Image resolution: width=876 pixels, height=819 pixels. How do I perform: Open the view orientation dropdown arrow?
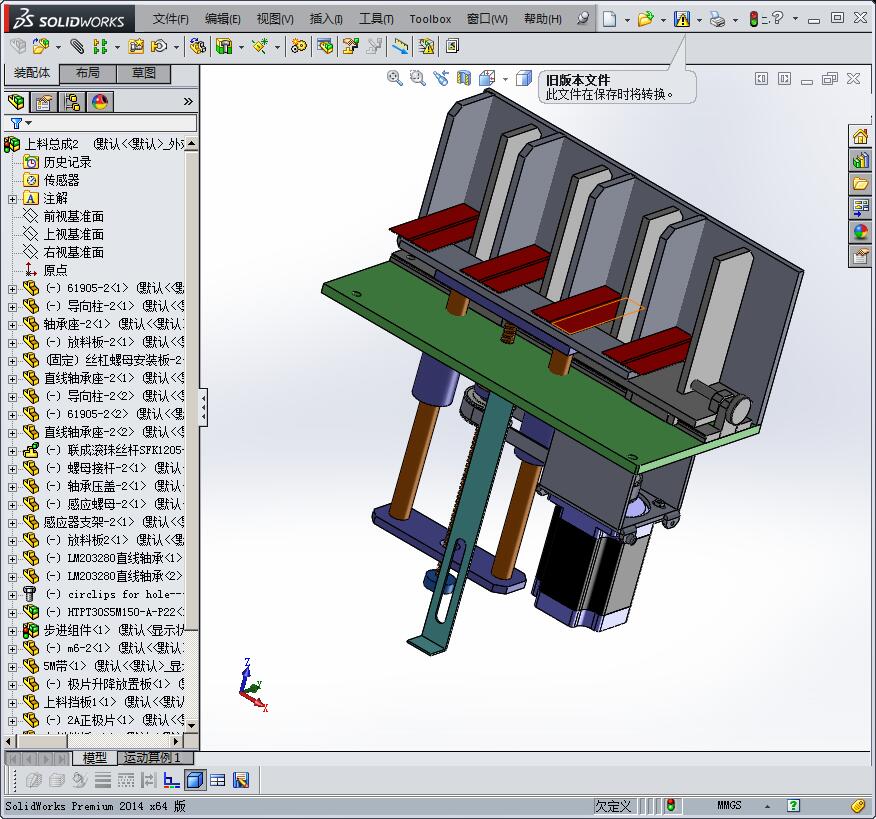coord(505,79)
